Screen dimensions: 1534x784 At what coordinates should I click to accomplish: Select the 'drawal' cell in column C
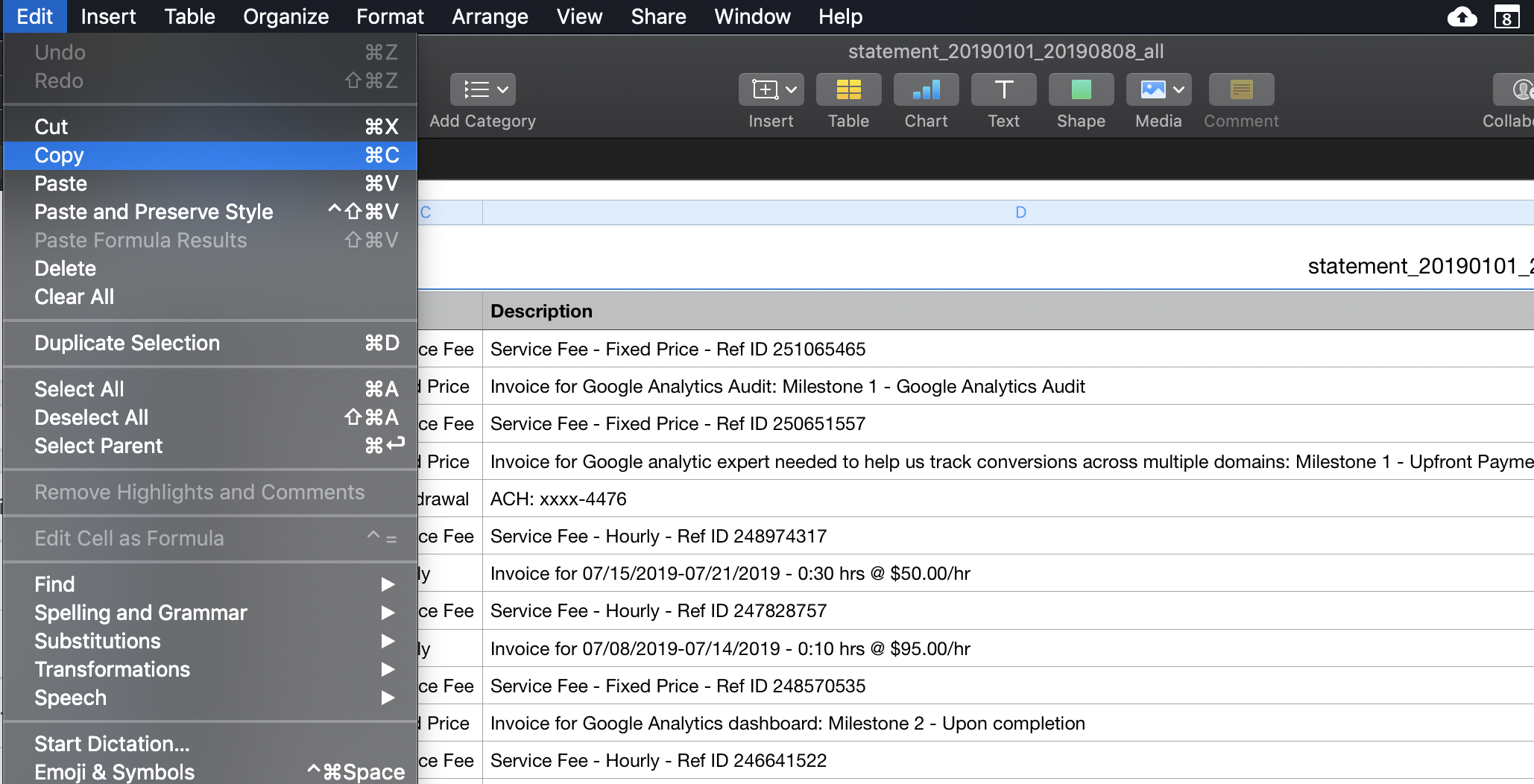pyautogui.click(x=449, y=499)
